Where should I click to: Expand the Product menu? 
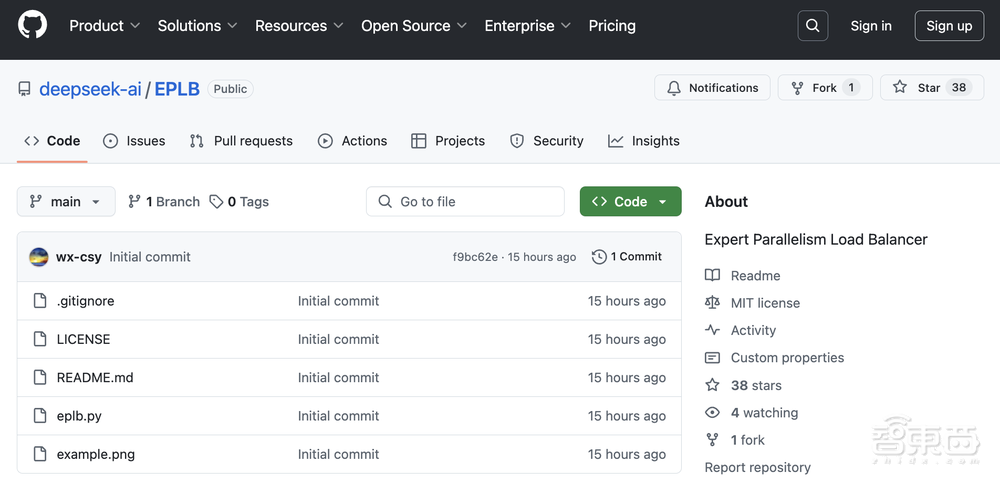point(104,26)
